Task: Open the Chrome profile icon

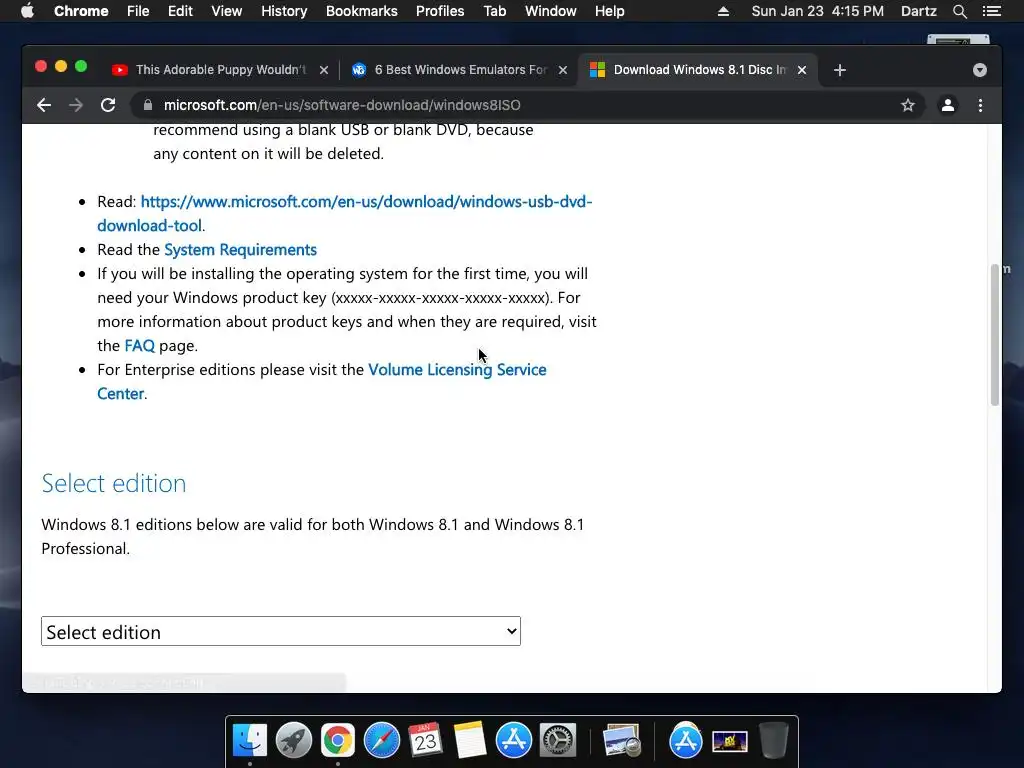Action: (x=948, y=105)
